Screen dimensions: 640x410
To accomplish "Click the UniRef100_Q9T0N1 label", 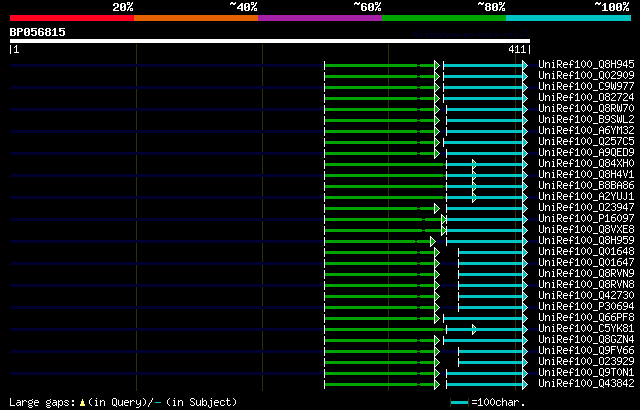I will 586,373.
